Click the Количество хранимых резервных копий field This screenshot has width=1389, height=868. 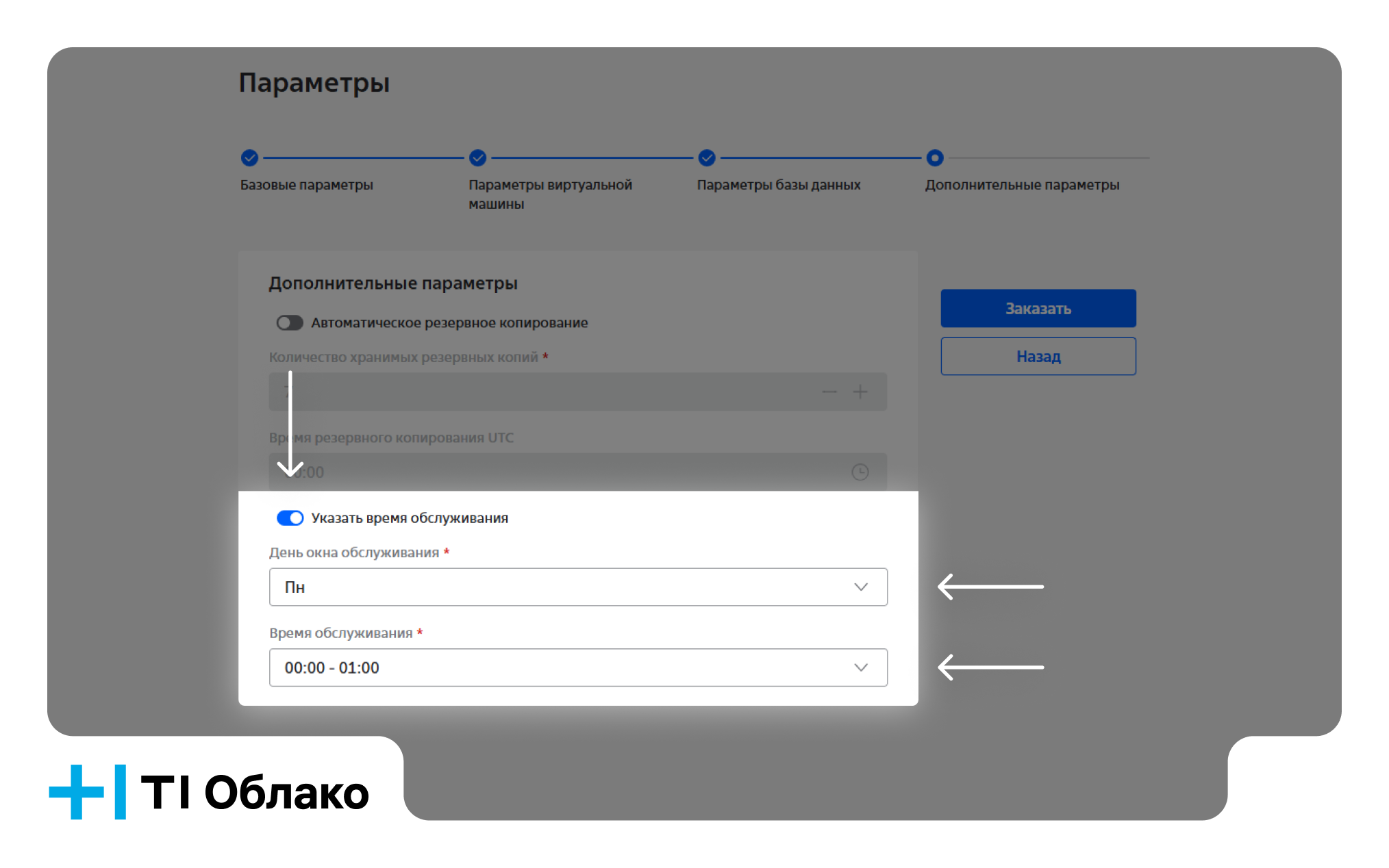(578, 392)
